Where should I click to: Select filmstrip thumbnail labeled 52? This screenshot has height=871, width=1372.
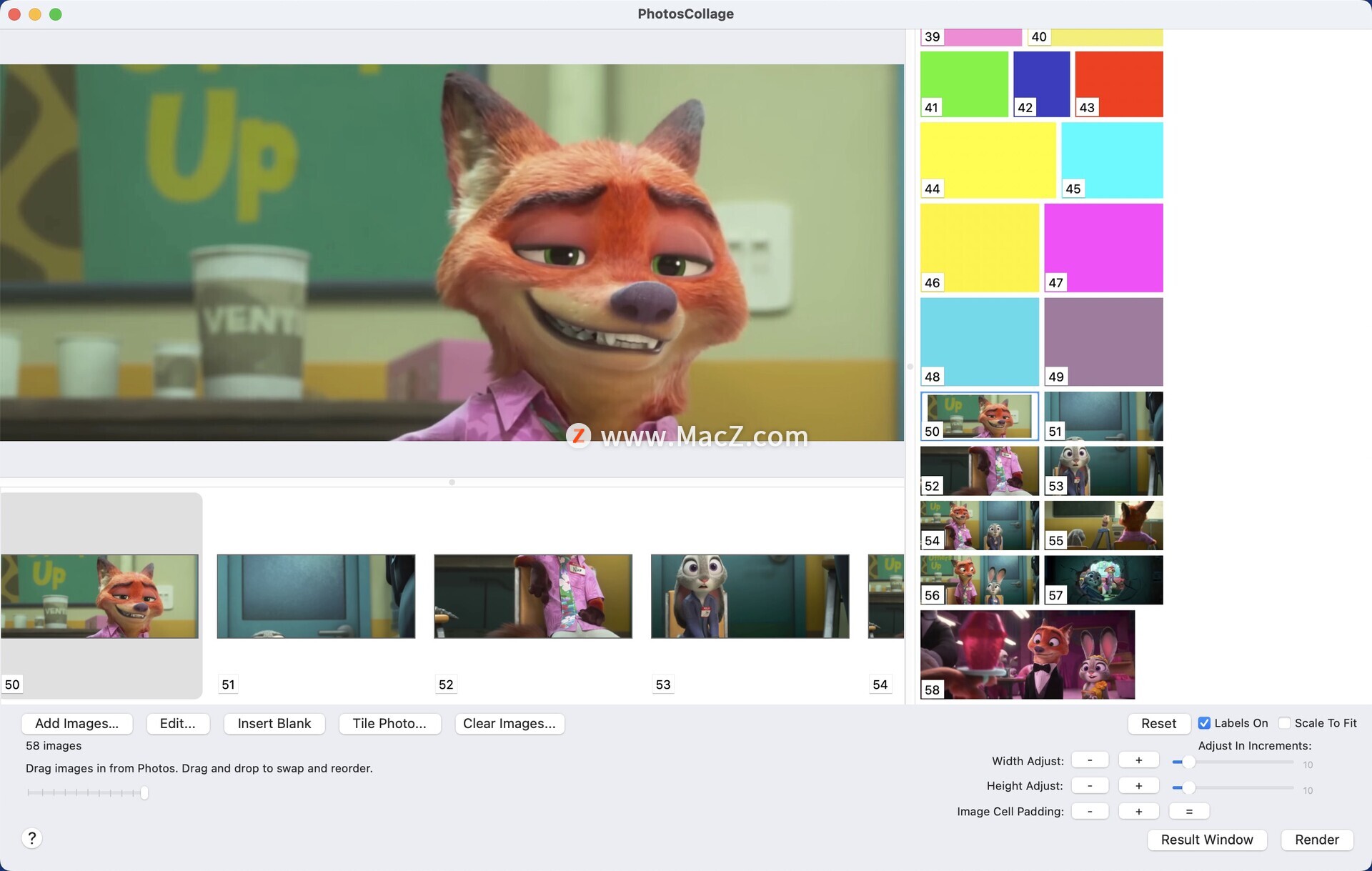click(533, 596)
